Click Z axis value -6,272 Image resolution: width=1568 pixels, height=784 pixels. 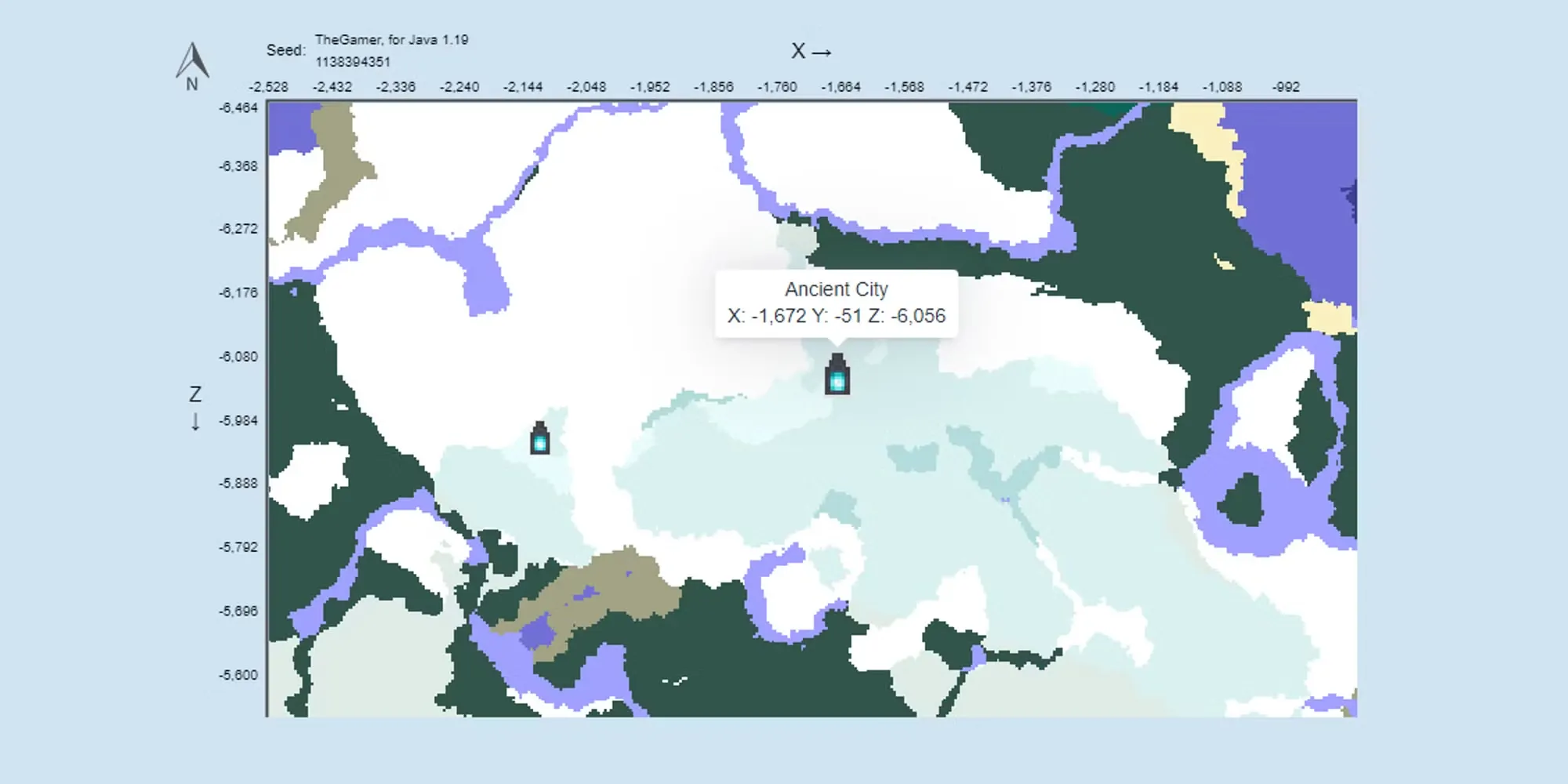pos(238,229)
